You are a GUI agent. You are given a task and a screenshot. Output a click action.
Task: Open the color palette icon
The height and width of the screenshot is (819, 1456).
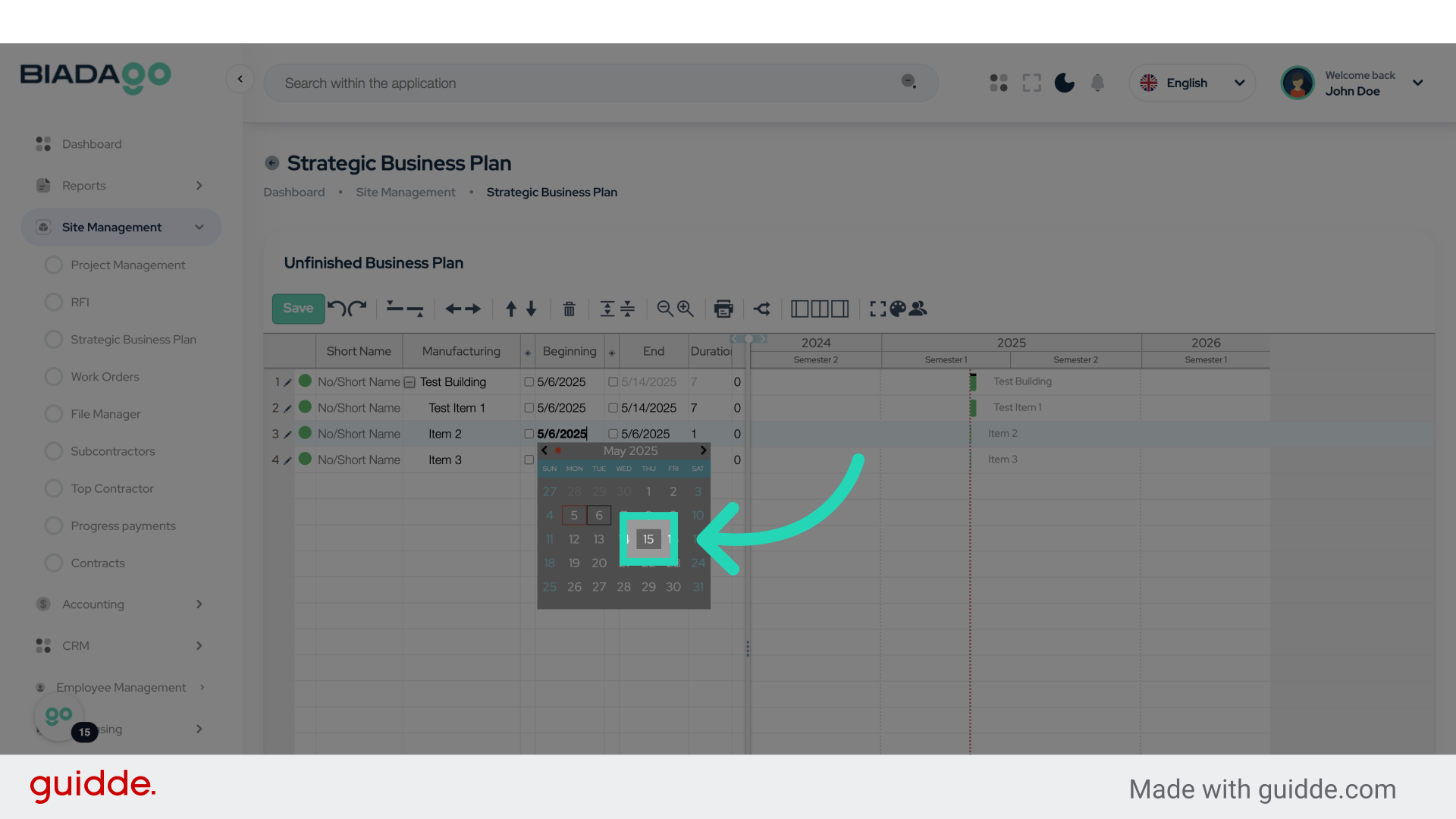898,309
